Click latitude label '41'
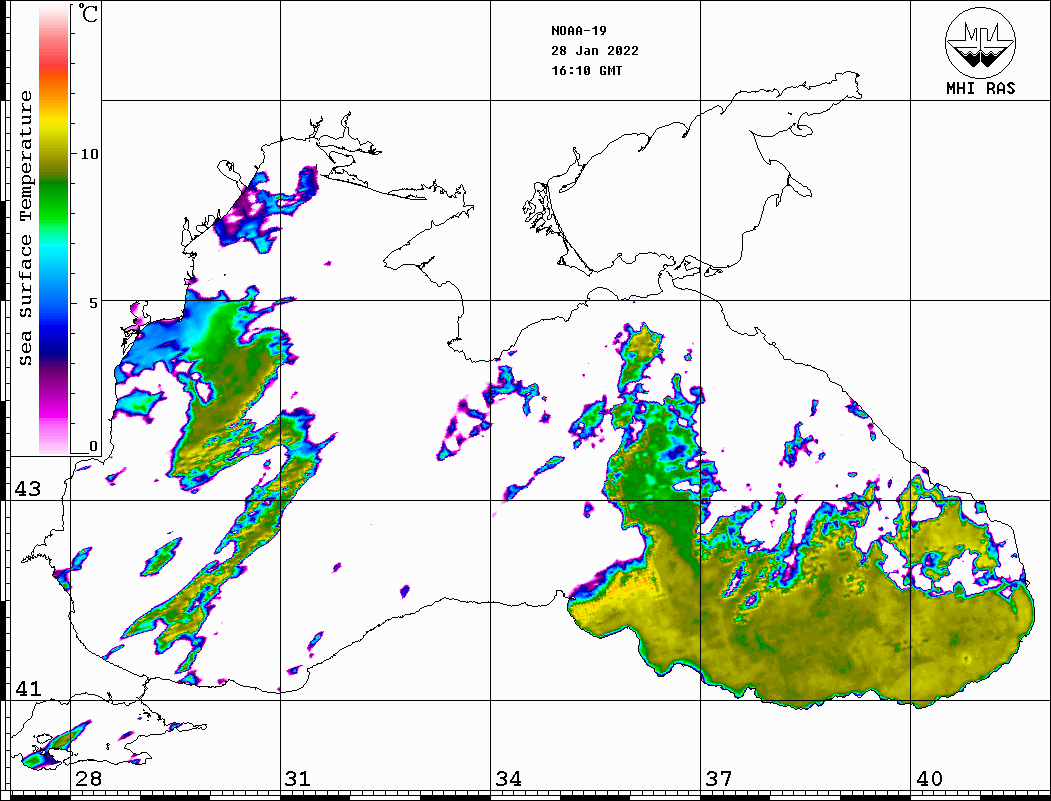The image size is (1051, 801). [x=28, y=688]
